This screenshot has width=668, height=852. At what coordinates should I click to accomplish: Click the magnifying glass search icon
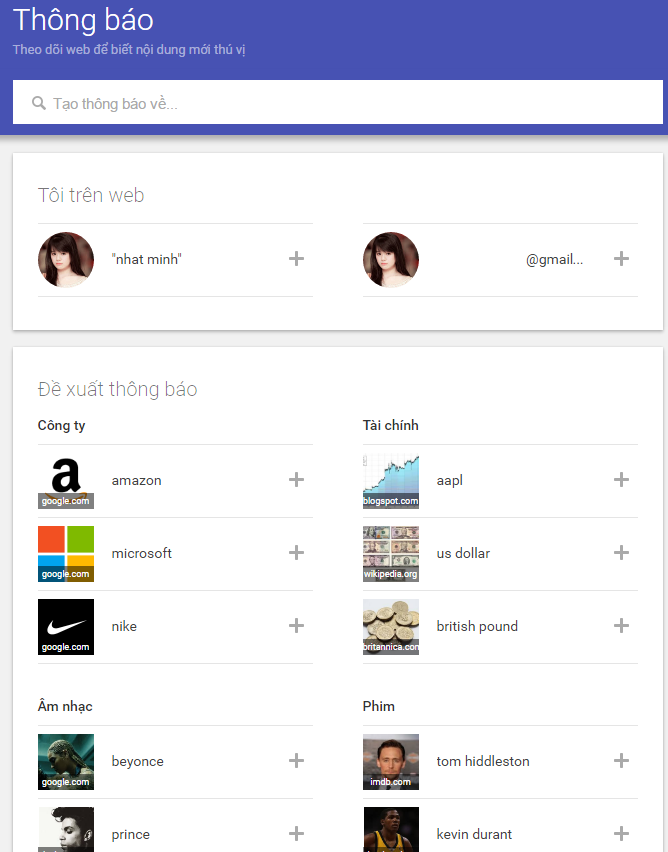point(39,103)
